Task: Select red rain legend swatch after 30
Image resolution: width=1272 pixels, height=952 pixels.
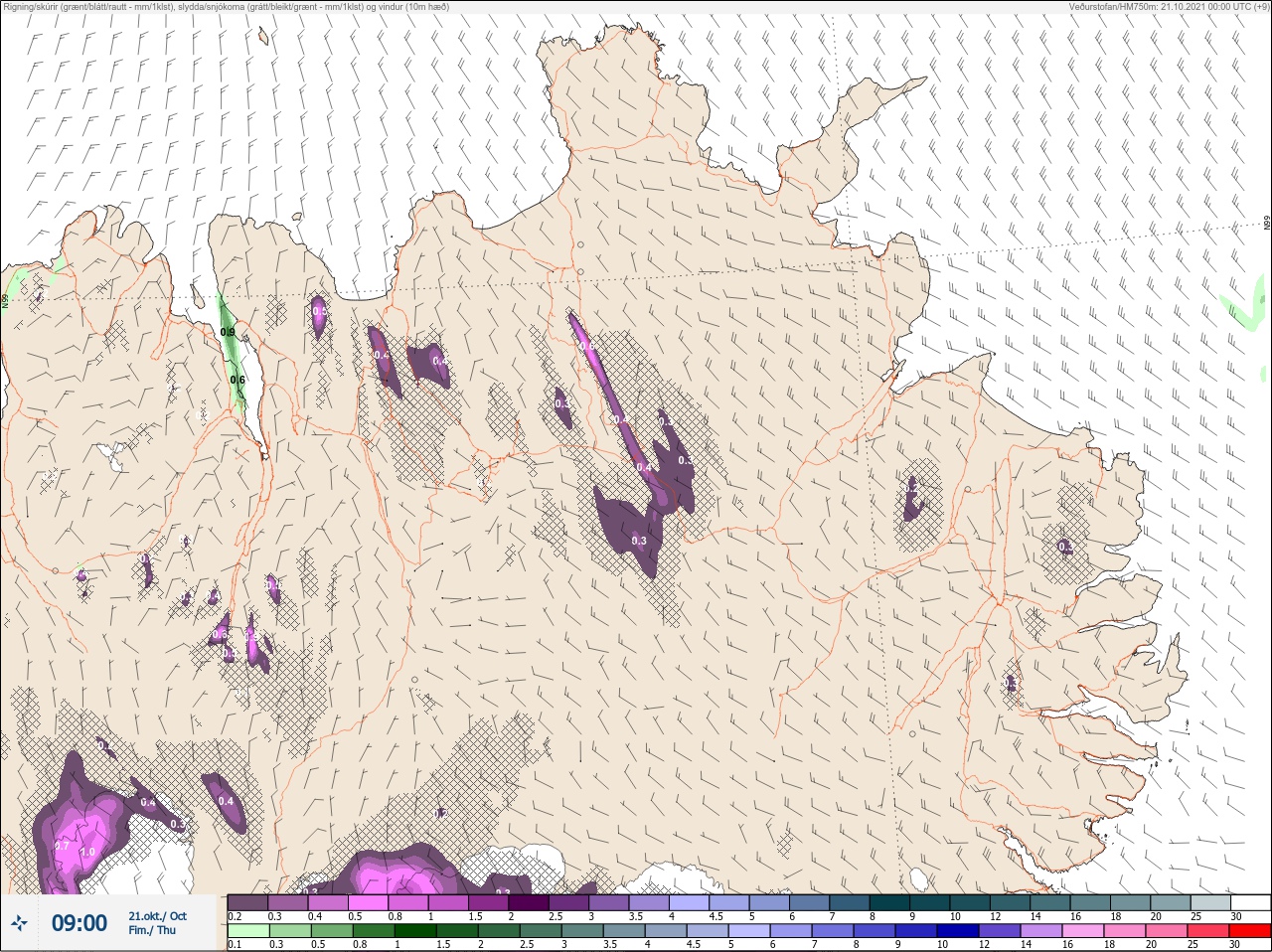Action: (x=1250, y=931)
